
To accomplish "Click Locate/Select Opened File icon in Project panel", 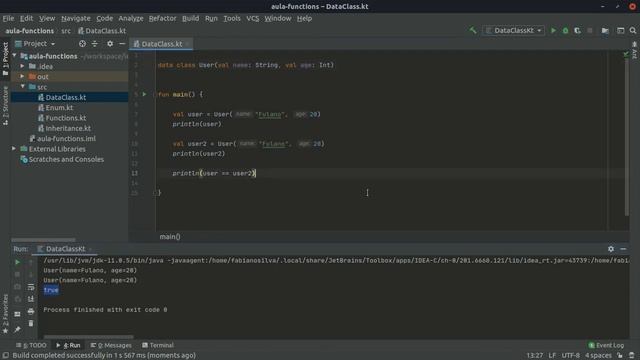I will pos(82,44).
